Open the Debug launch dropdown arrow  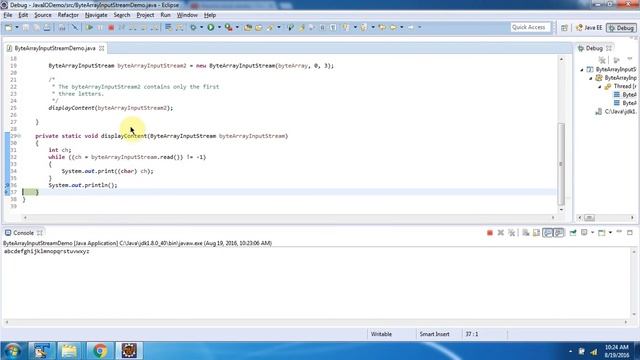202,27
